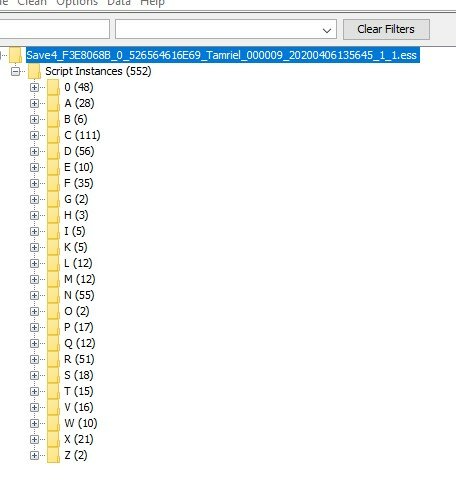The height and width of the screenshot is (487, 456).
Task: Select the R (51) tree row label
Action: 79,359
